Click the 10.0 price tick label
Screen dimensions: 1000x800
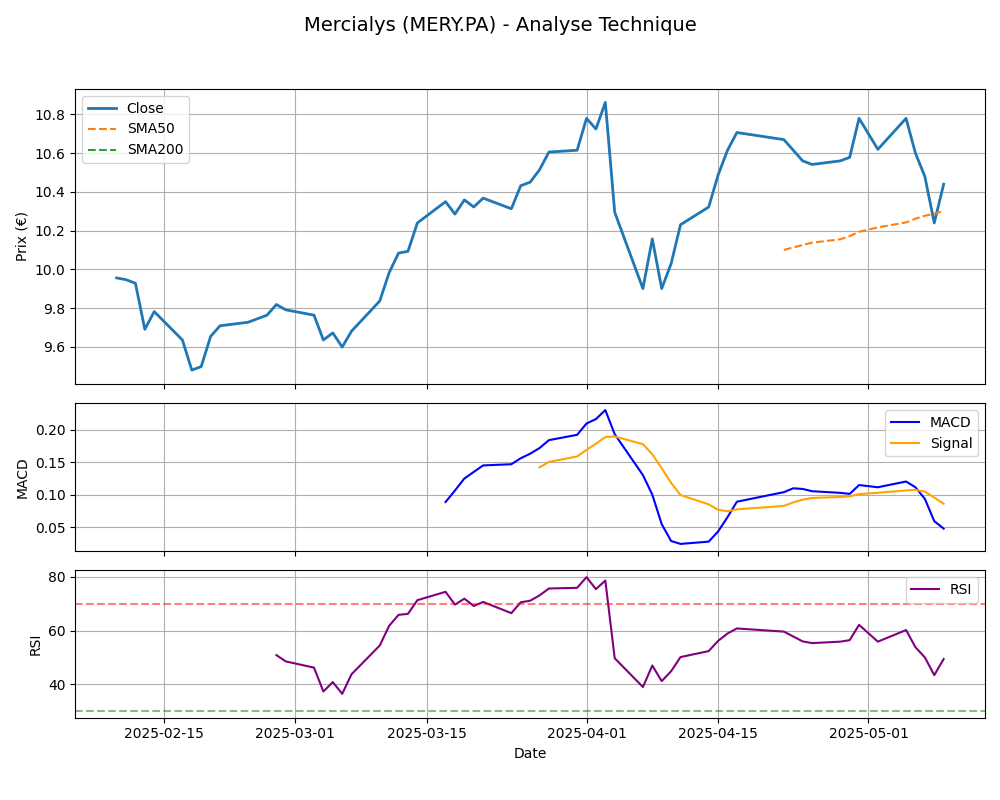[50, 270]
